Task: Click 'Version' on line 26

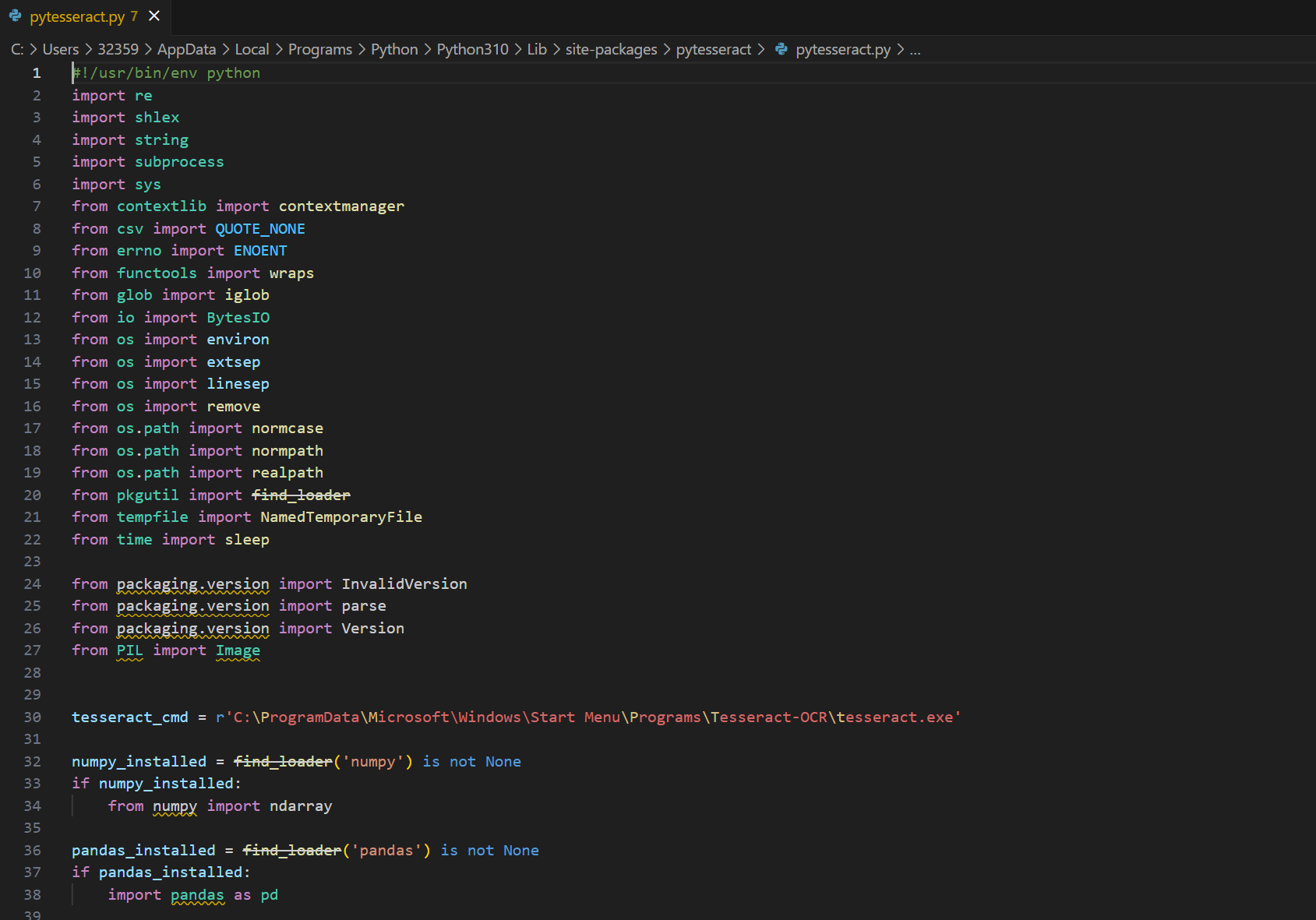Action: [372, 628]
